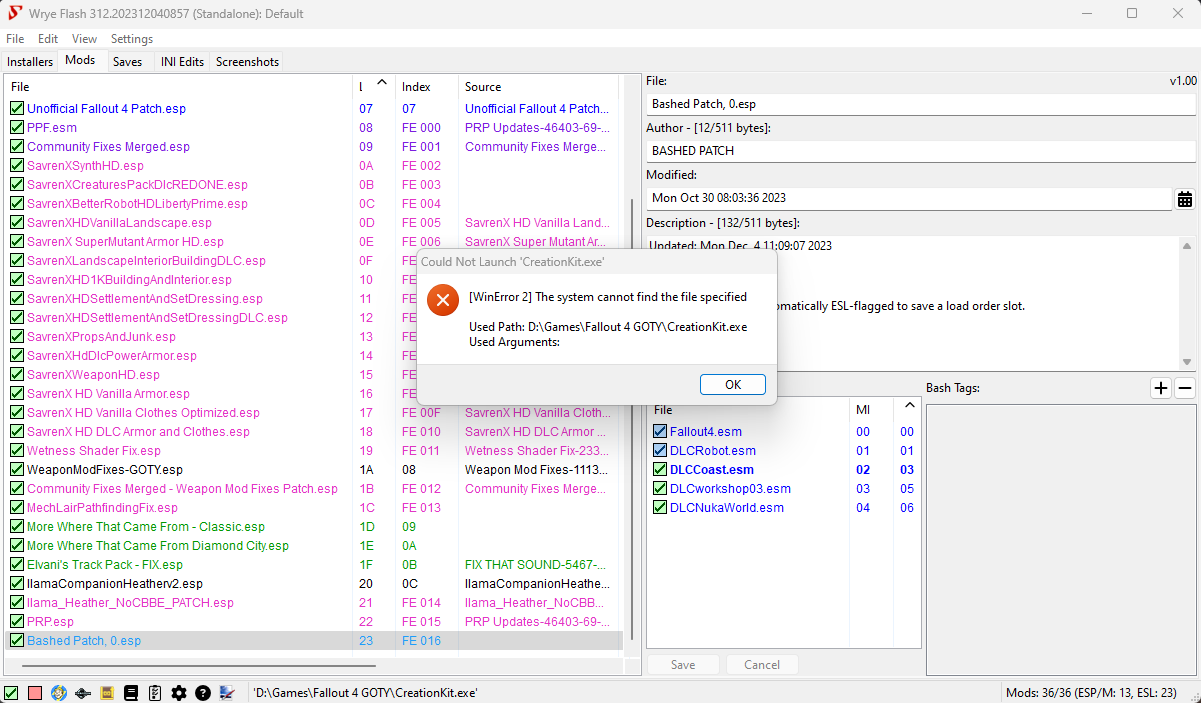Select 'SavrenXWeaponHD.esp' in the mods list

click(x=93, y=375)
